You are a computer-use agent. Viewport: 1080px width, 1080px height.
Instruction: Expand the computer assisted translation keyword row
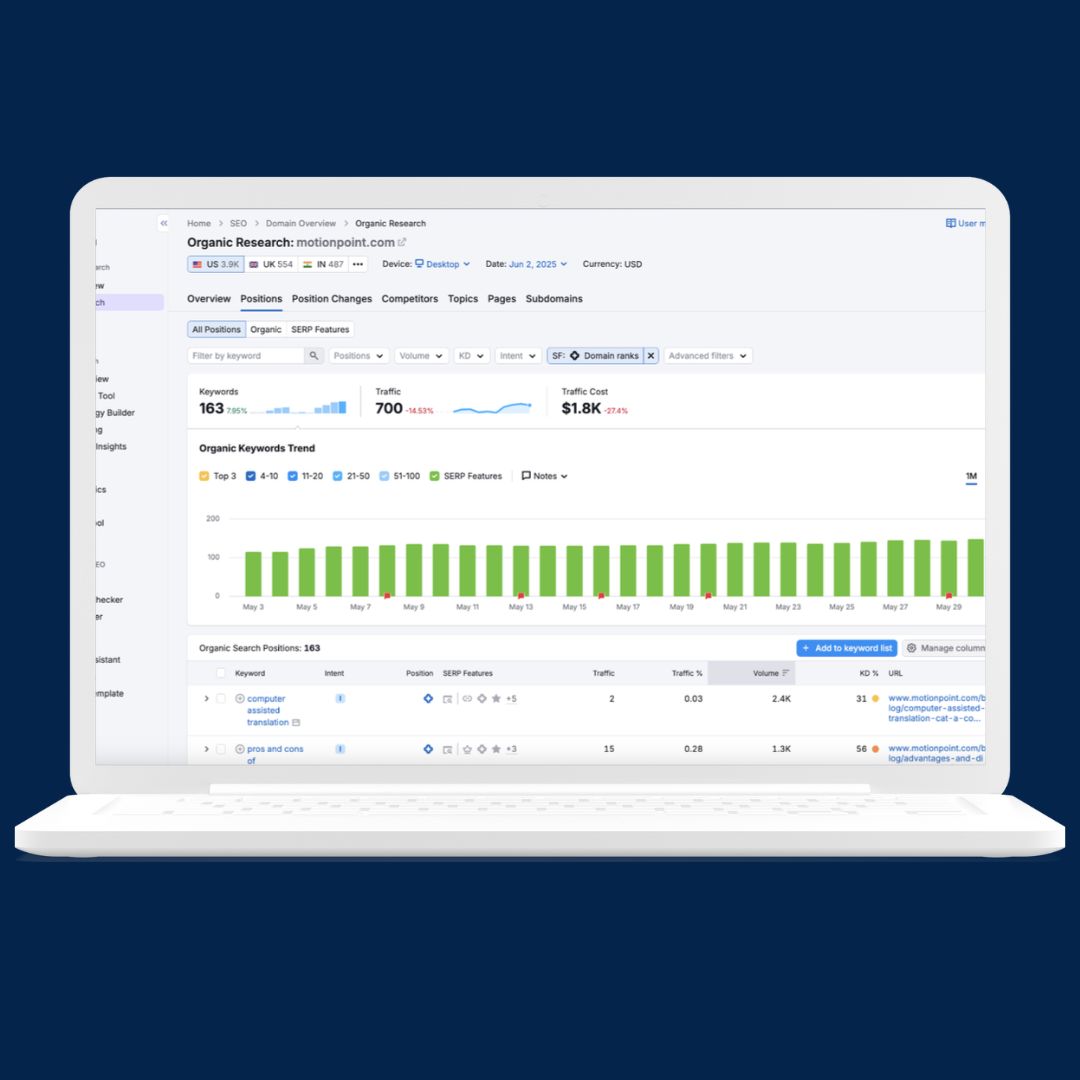(206, 698)
